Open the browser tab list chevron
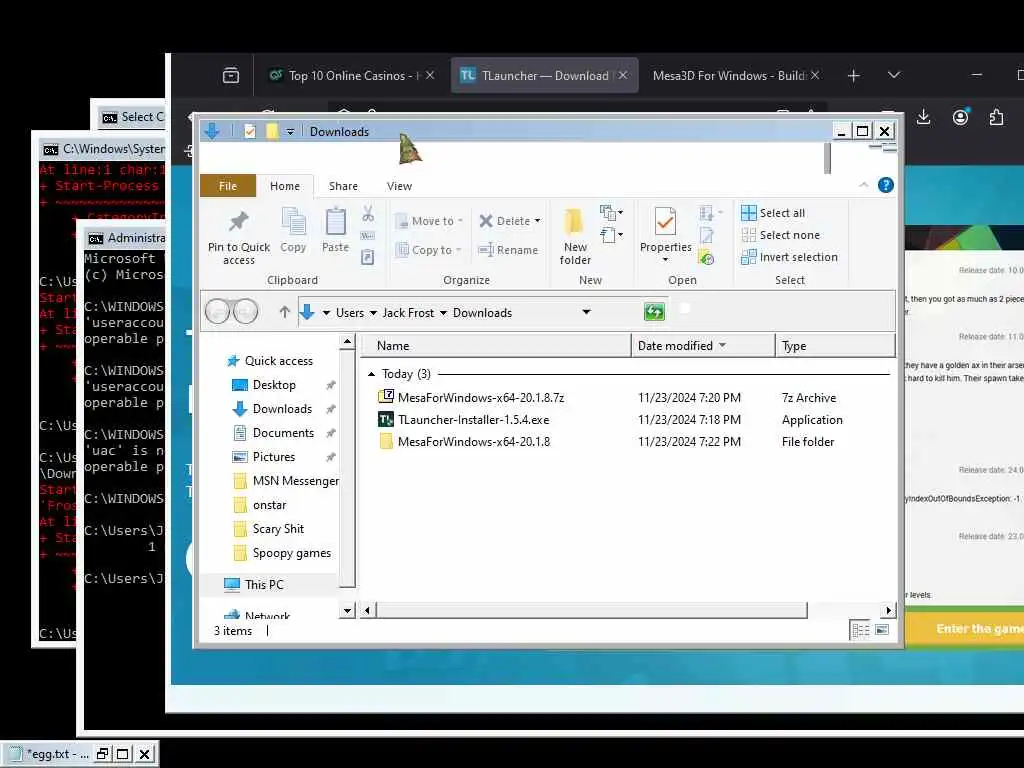This screenshot has height=768, width=1024. (x=894, y=75)
